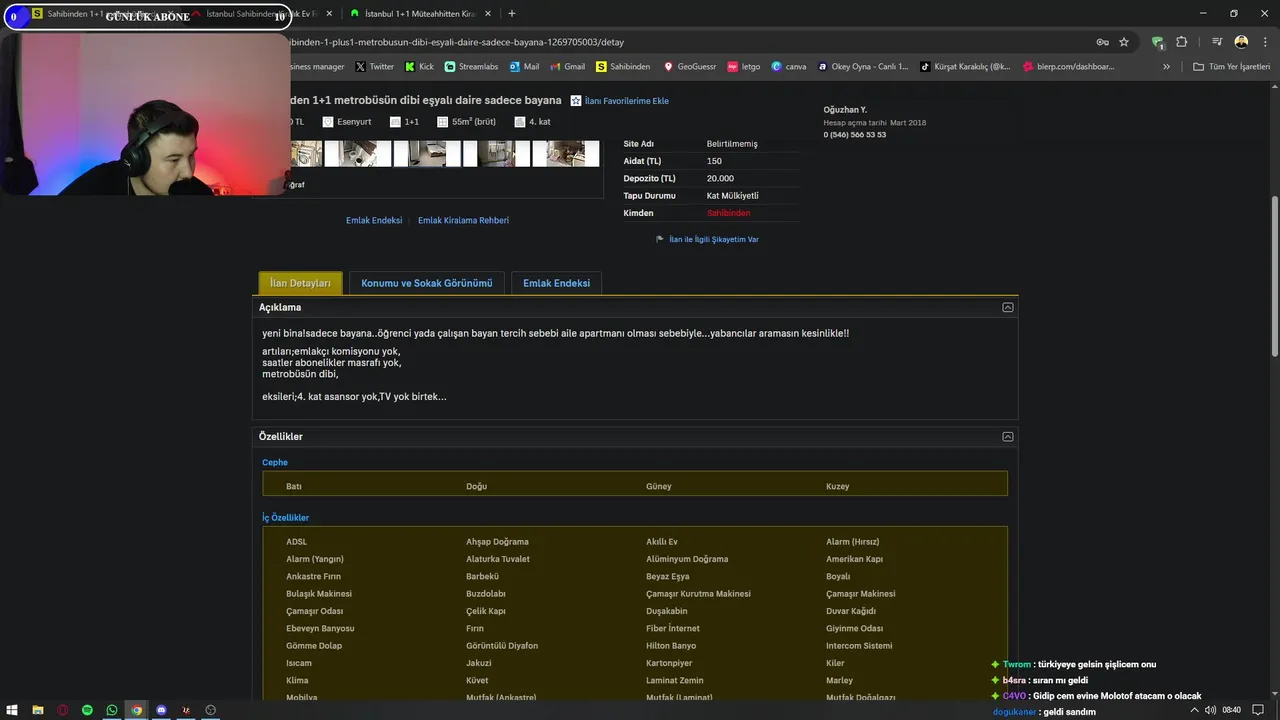Click the Kat Mülkiyetli value
The width and height of the screenshot is (1280, 720).
point(732,196)
